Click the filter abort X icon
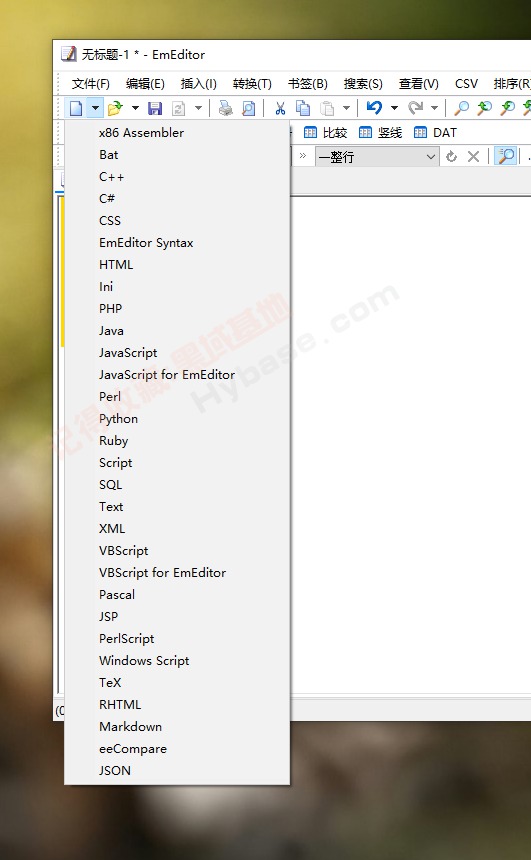This screenshot has height=860, width=531. pyautogui.click(x=473, y=157)
